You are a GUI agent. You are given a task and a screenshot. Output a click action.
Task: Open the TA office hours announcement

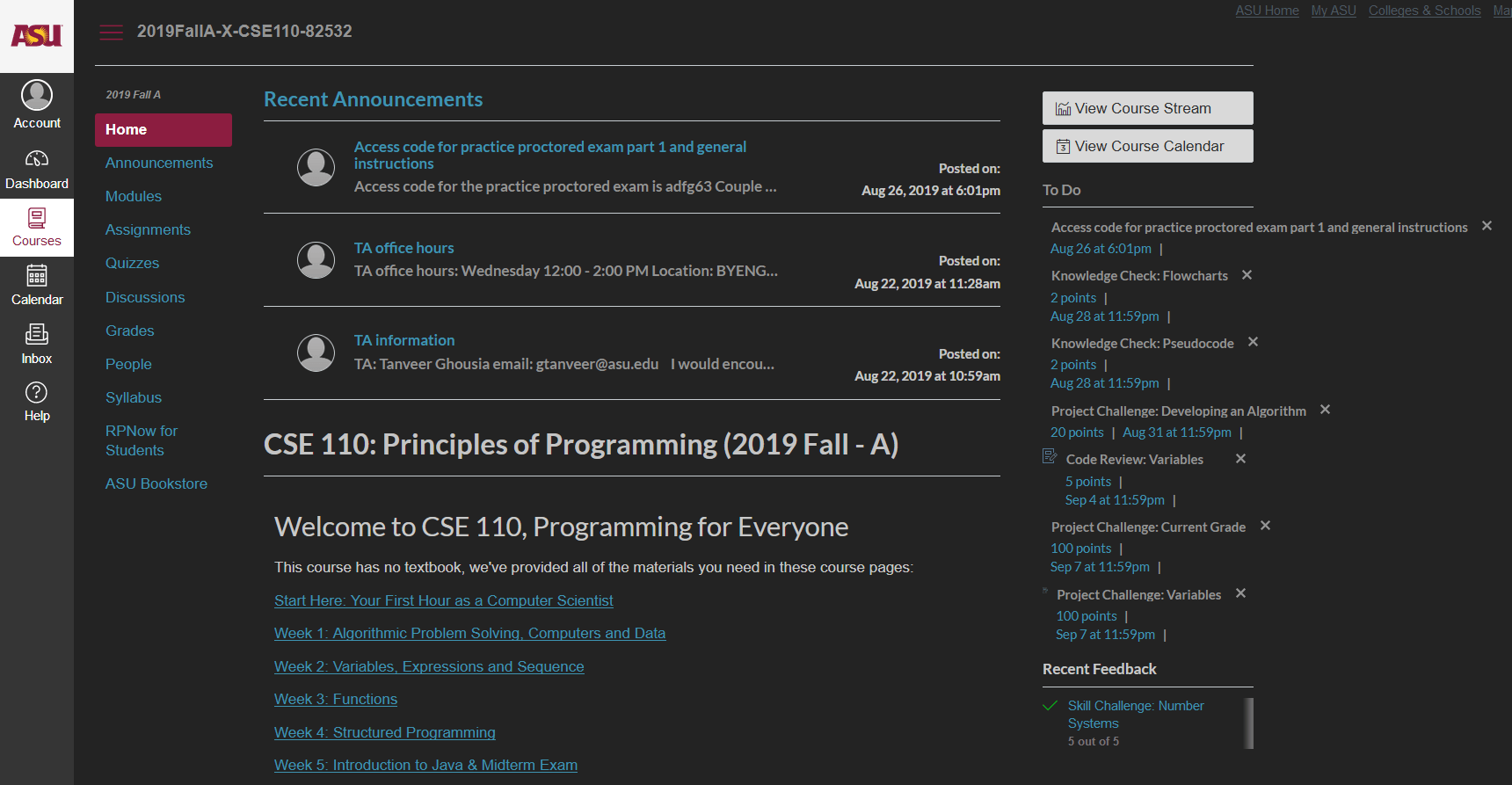click(403, 249)
